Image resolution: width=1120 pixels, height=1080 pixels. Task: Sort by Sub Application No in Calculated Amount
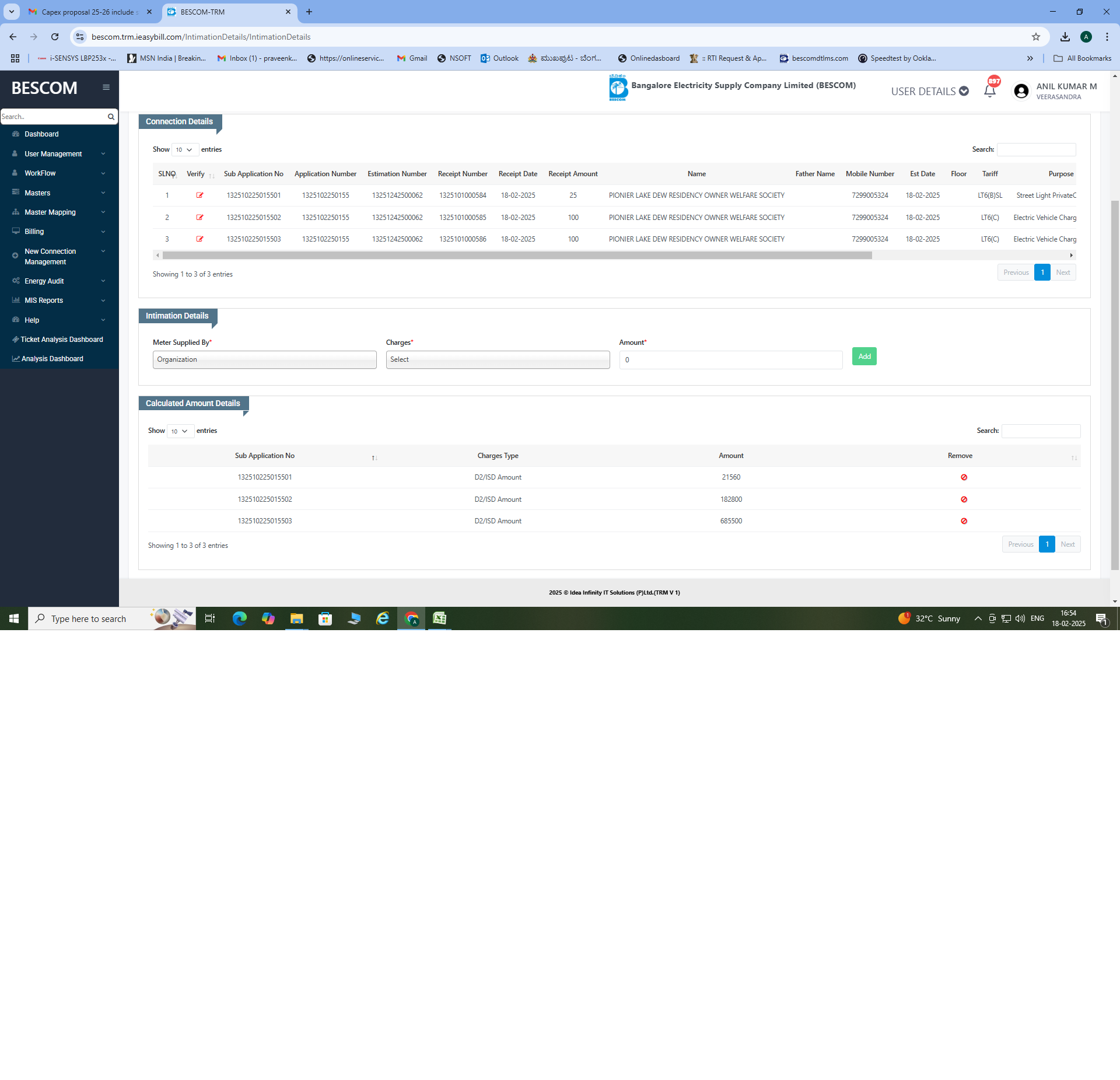point(264,456)
